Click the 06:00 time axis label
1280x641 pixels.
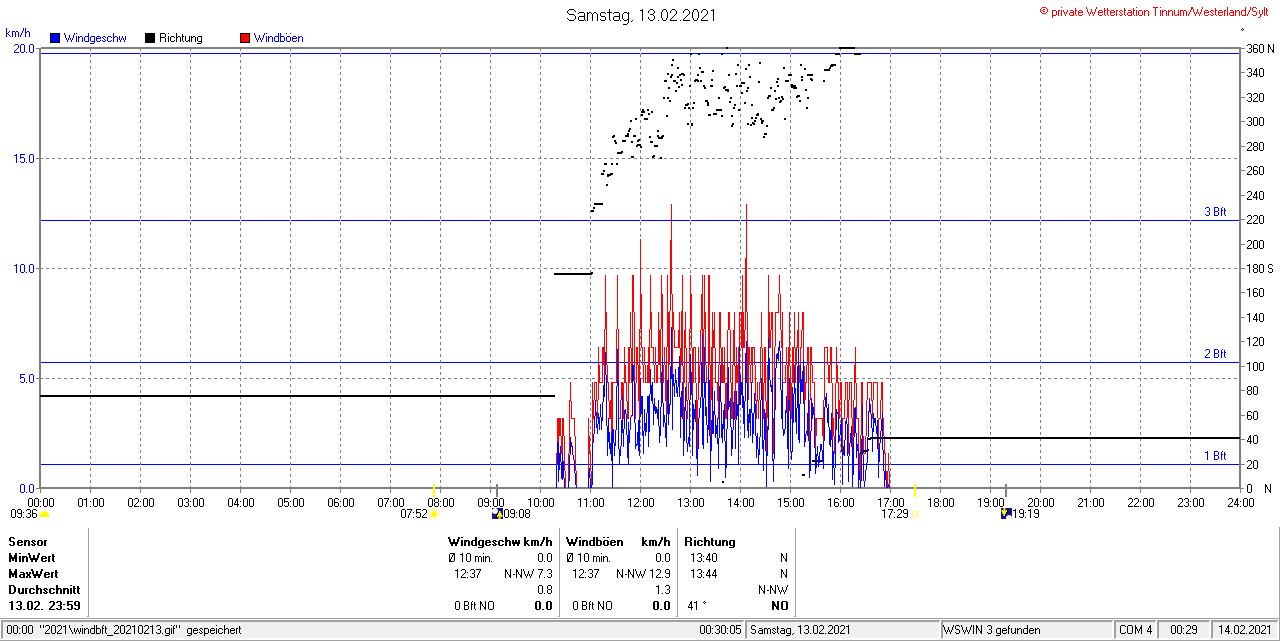click(341, 502)
